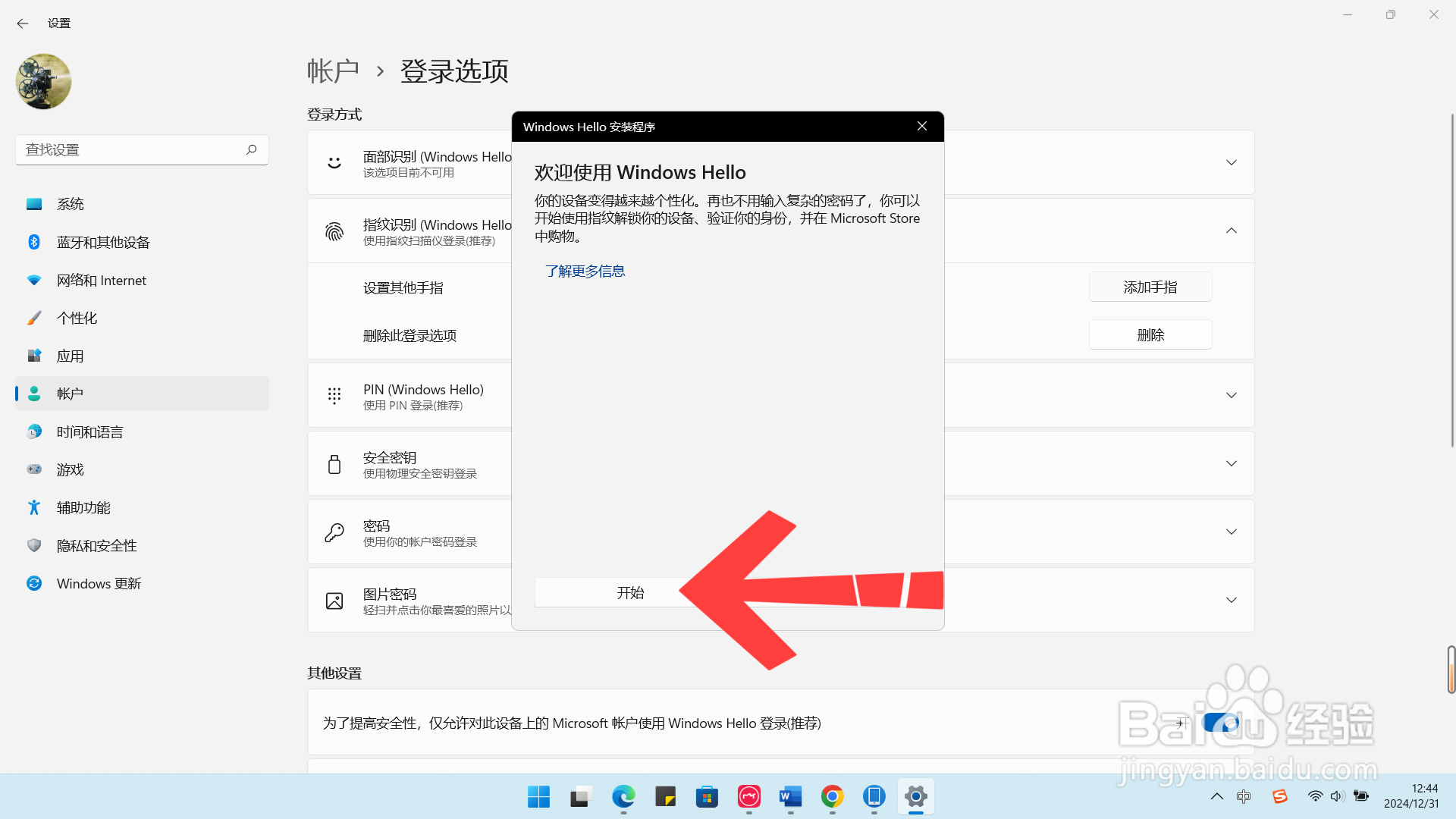Click the face recognition smiley icon
This screenshot has height=819, width=1456.
tap(334, 162)
